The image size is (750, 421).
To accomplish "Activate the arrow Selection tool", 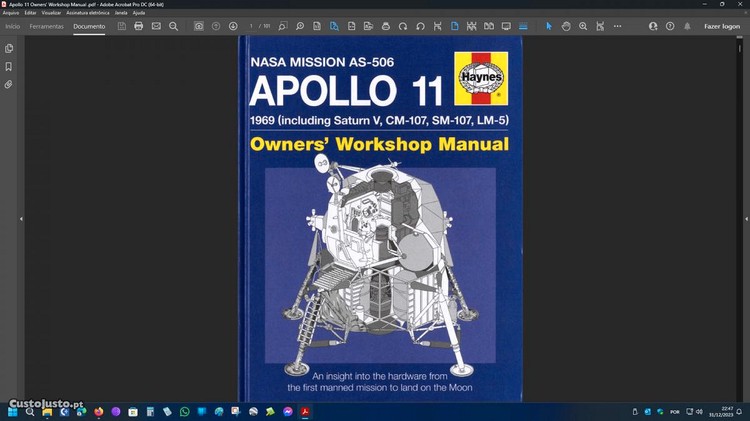I will 549,26.
